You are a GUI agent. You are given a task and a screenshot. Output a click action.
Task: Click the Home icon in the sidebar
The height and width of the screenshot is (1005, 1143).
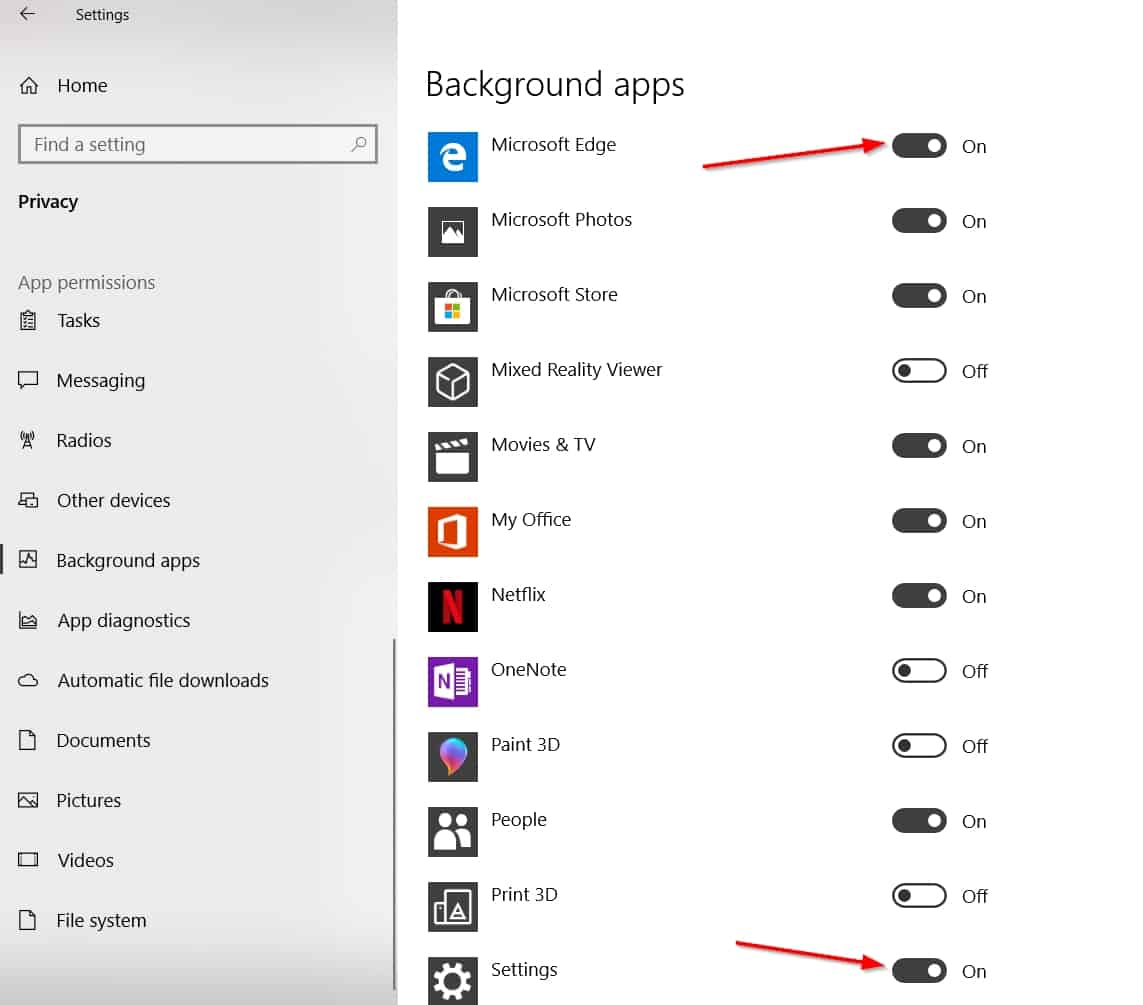click(28, 85)
